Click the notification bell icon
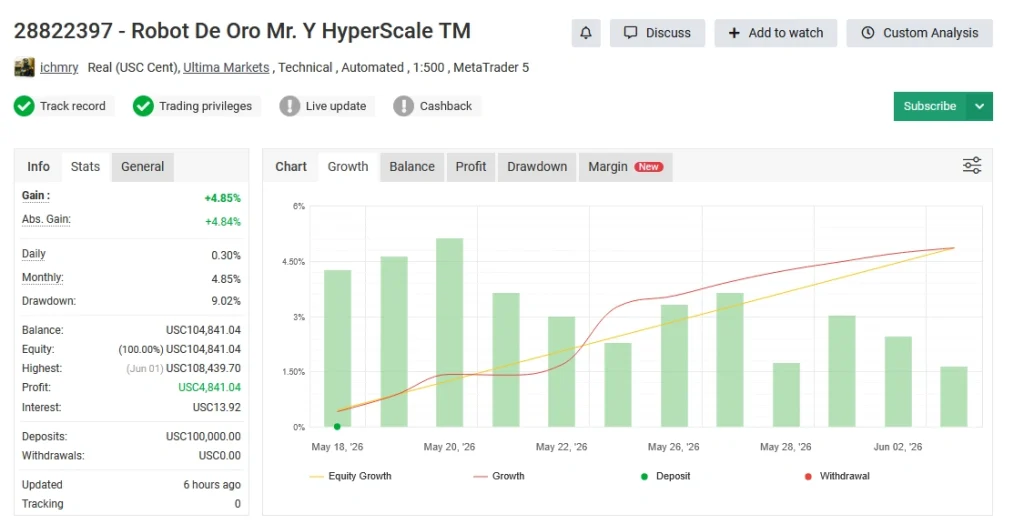1024x524 pixels. tap(586, 33)
